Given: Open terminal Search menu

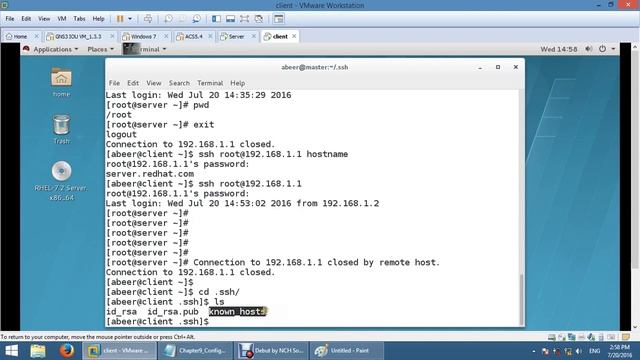Looking at the screenshot, I should [179, 83].
